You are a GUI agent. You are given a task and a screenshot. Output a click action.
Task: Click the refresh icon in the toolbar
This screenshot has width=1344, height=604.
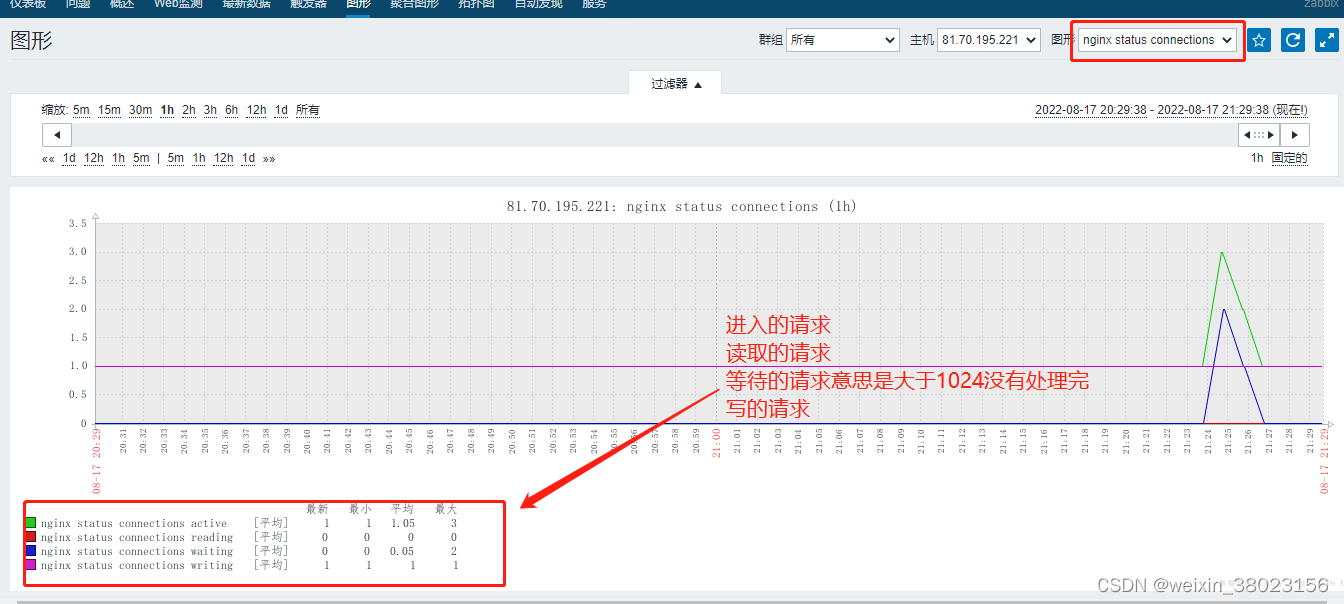[x=1292, y=40]
